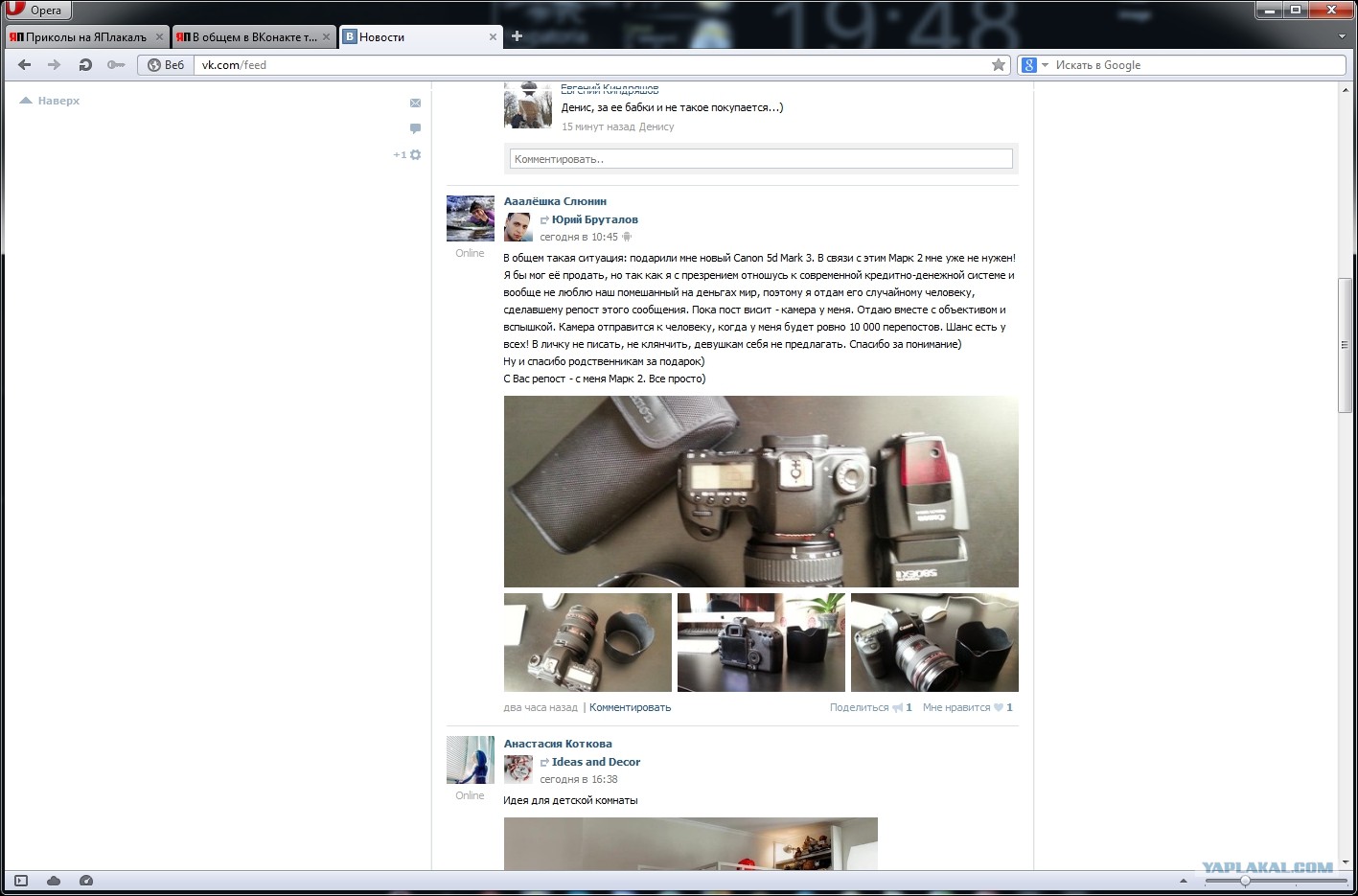Viewport: 1358px width, 896px height.
Task: Switch to the В общем в ВКонтакте tab
Action: pyautogui.click(x=254, y=37)
